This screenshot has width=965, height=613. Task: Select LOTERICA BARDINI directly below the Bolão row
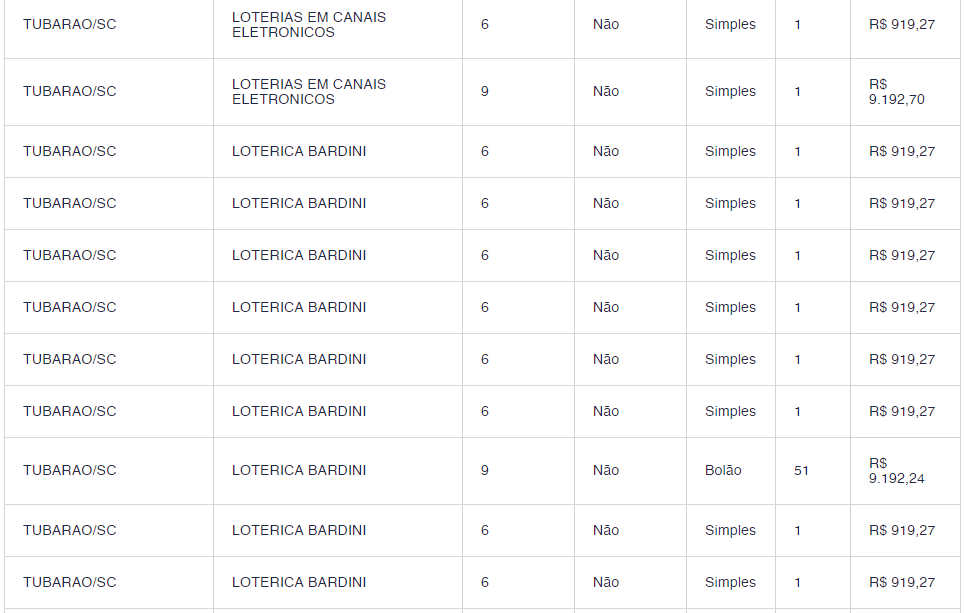299,531
